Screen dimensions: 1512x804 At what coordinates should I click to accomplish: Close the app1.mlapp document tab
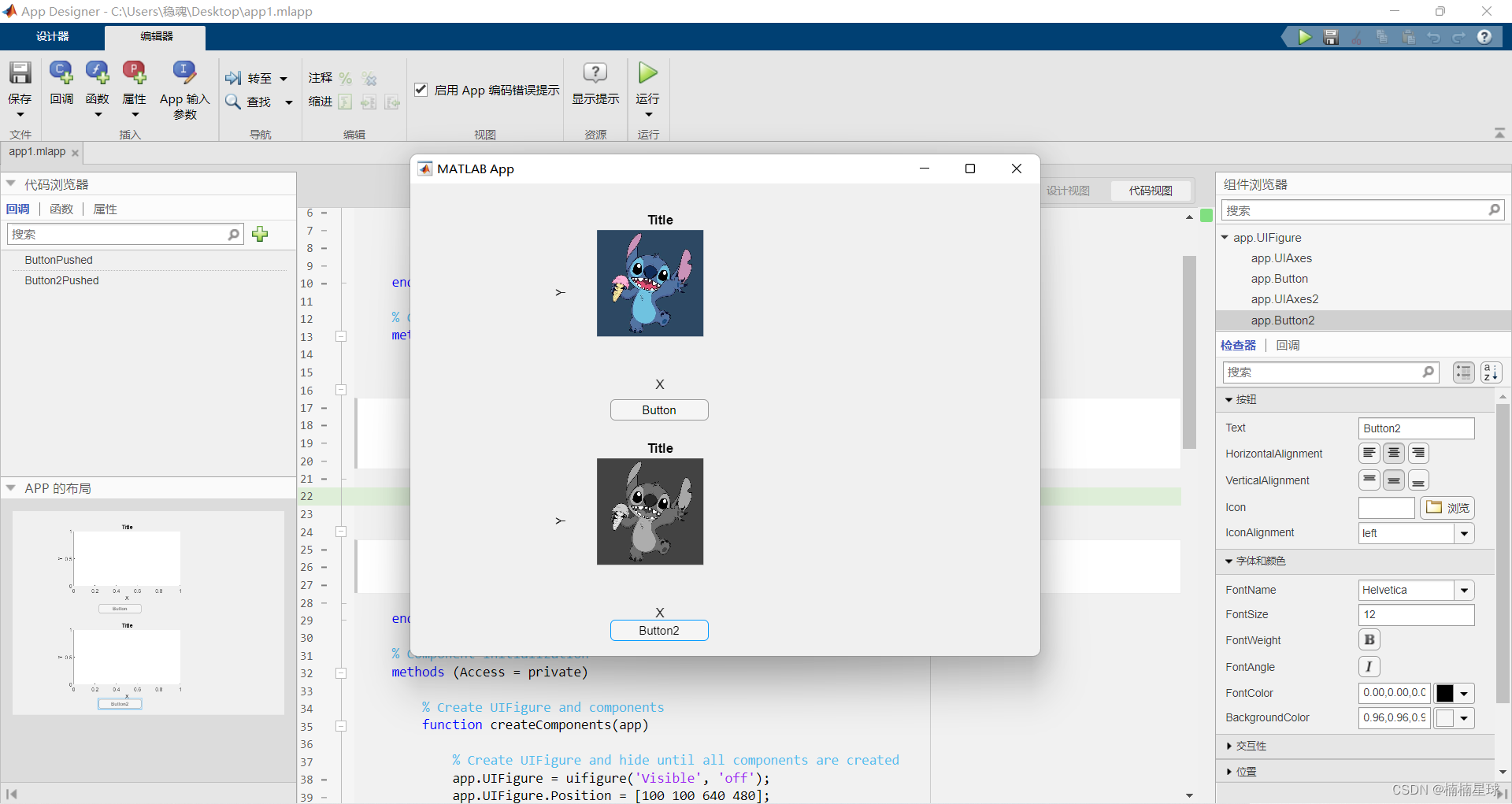point(75,153)
